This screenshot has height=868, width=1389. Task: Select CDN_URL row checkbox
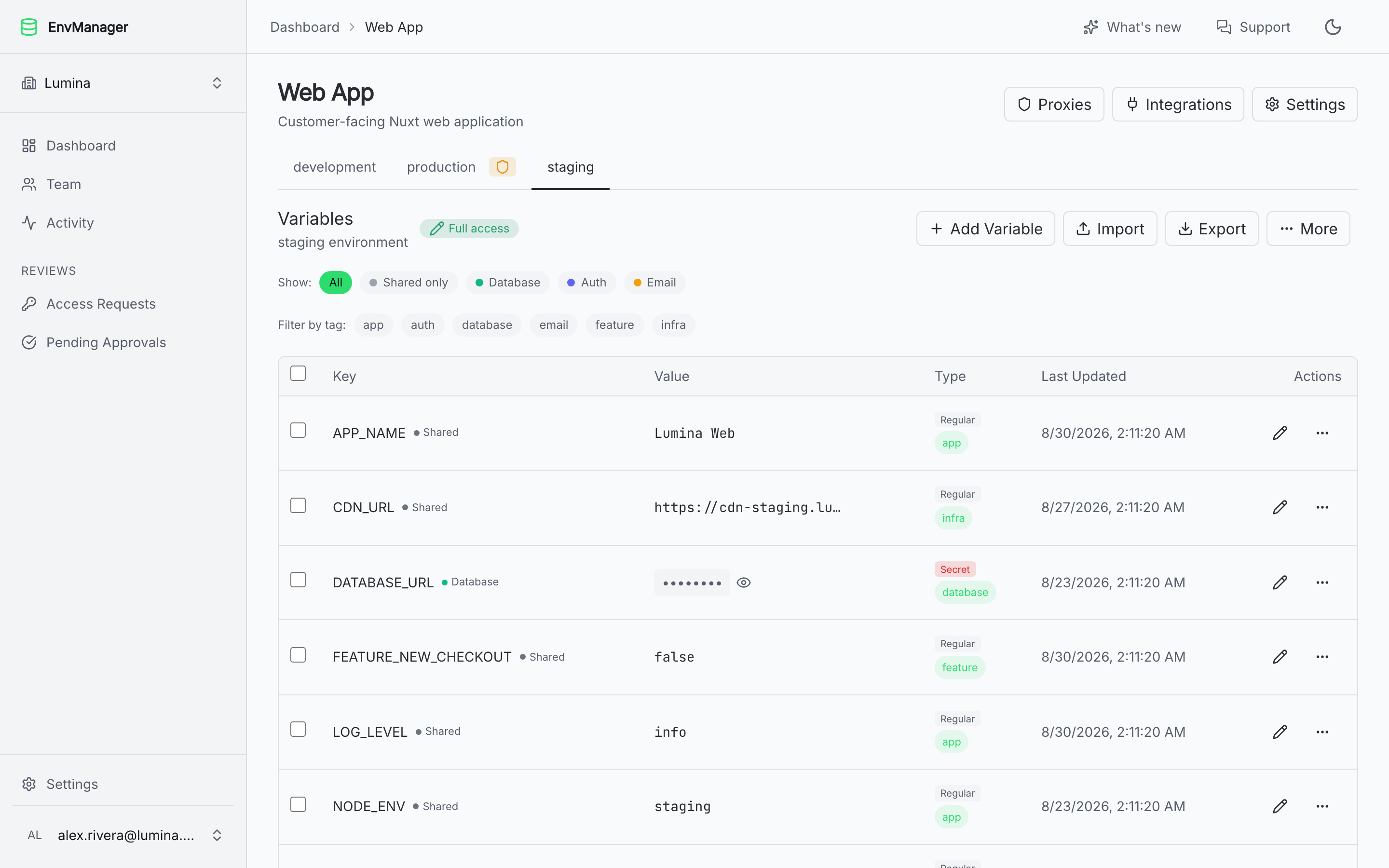click(298, 505)
